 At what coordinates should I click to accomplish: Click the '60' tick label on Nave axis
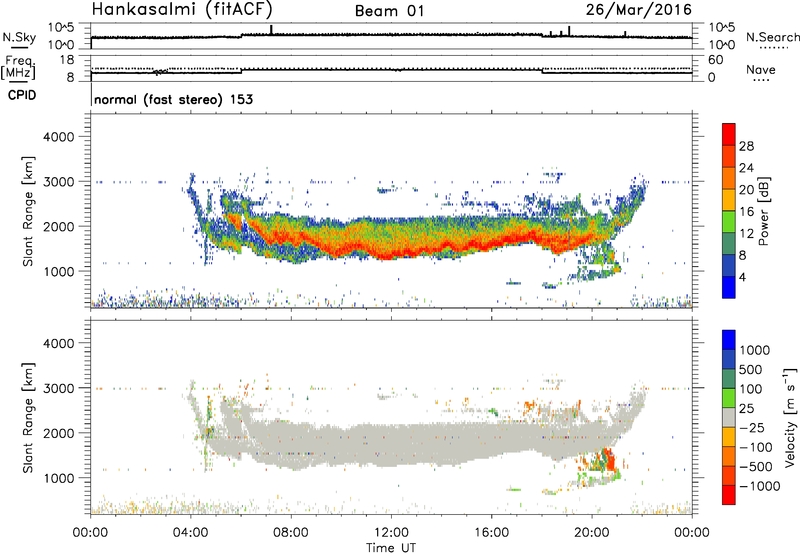(x=715, y=60)
